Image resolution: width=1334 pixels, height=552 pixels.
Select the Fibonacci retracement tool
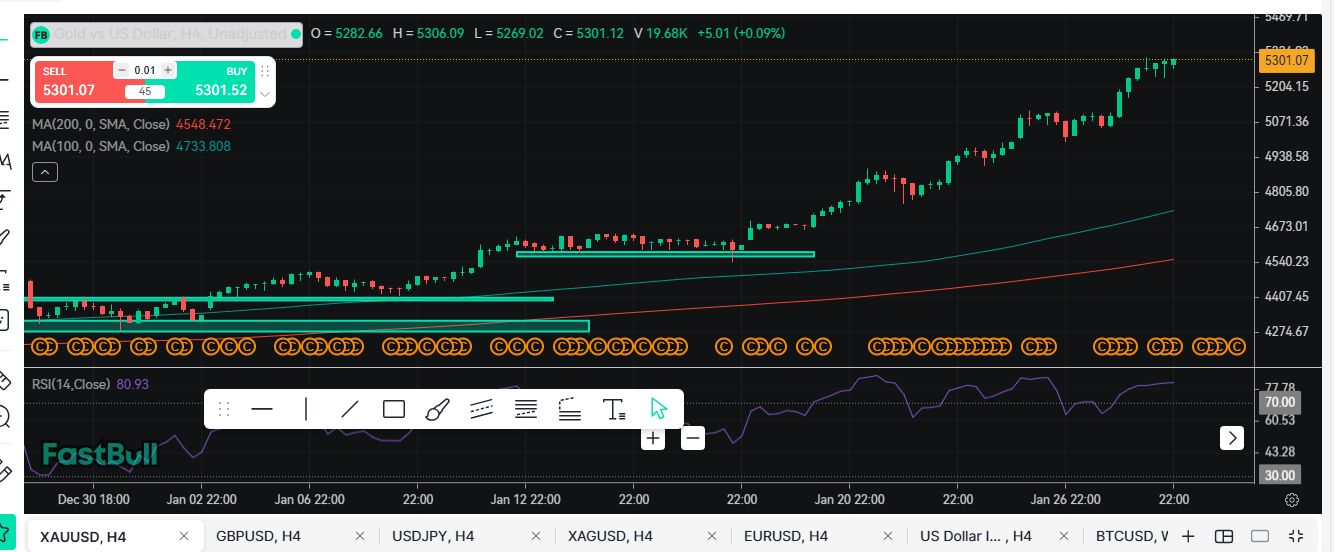[525, 409]
